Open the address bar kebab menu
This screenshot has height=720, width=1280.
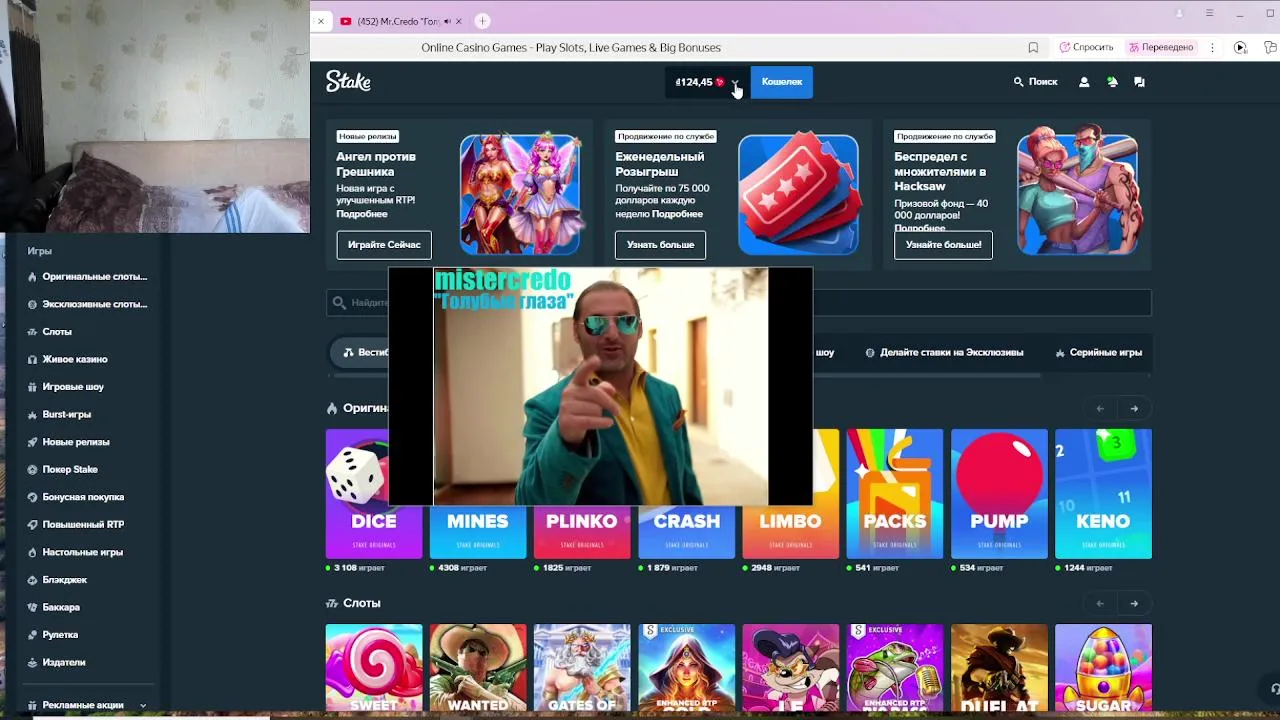click(1212, 47)
